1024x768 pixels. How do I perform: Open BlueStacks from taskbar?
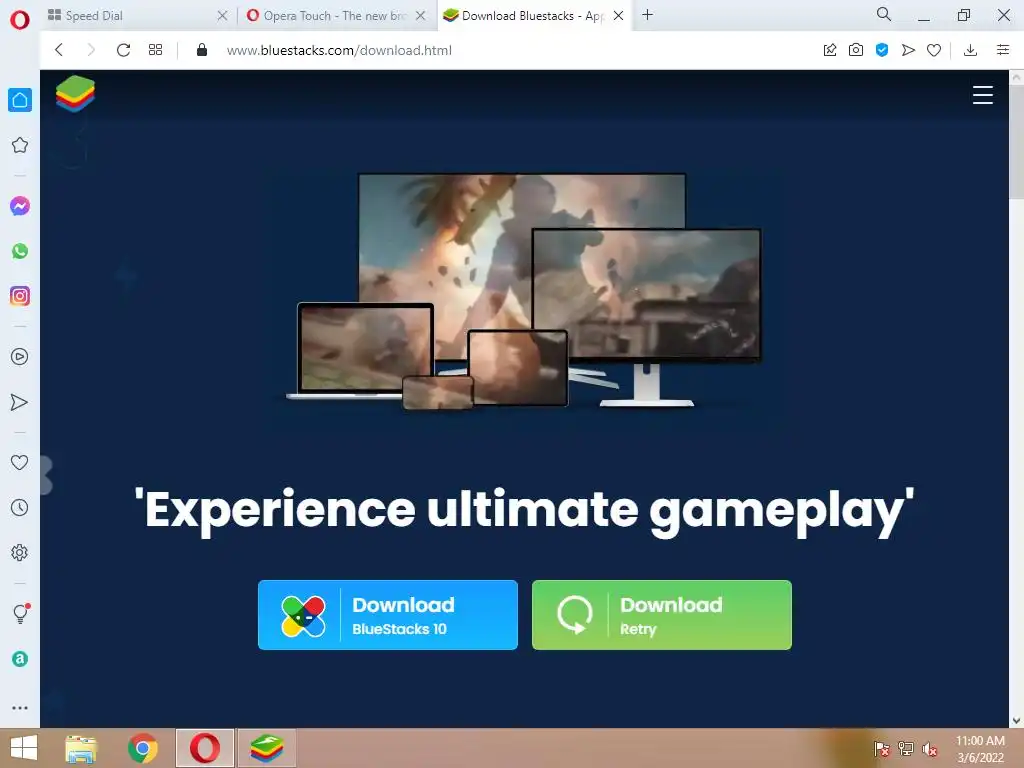[x=266, y=748]
